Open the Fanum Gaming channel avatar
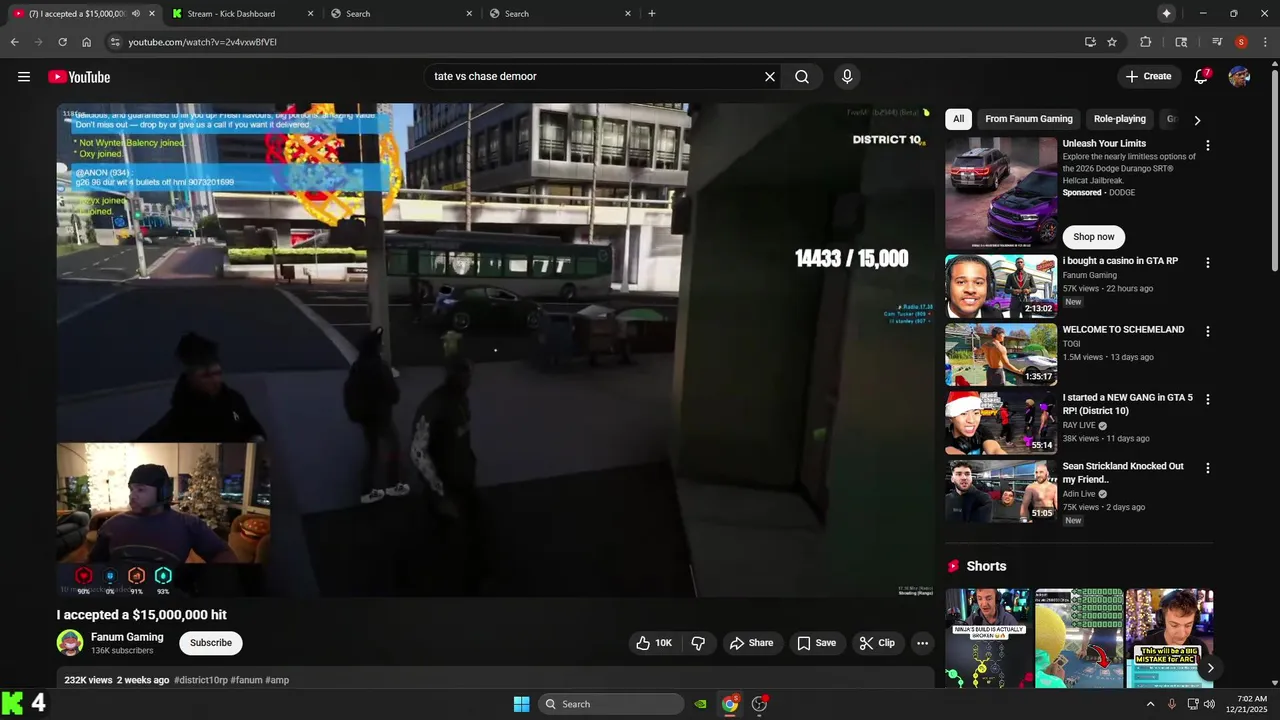 coord(70,643)
